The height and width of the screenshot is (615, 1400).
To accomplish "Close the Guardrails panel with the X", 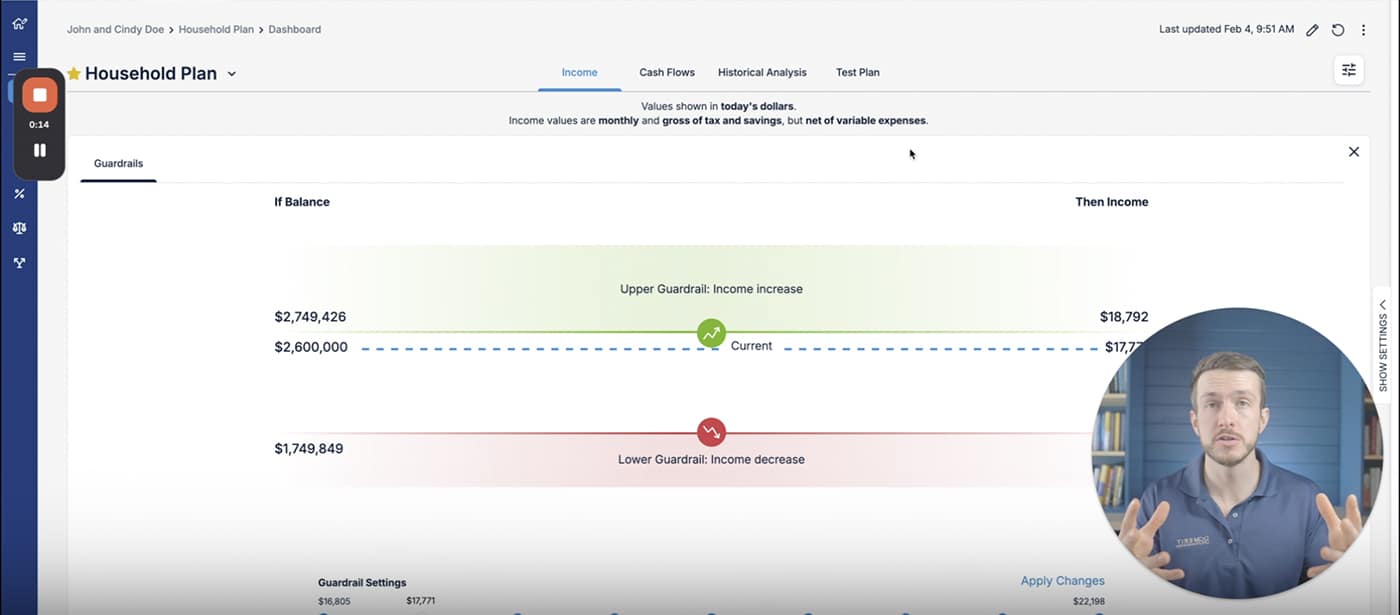I will [1353, 152].
